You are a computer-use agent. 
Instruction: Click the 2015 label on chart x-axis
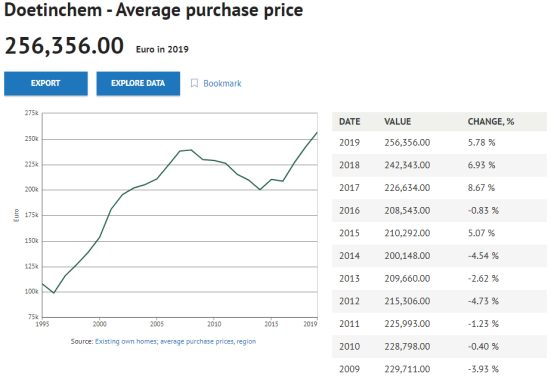tap(271, 324)
